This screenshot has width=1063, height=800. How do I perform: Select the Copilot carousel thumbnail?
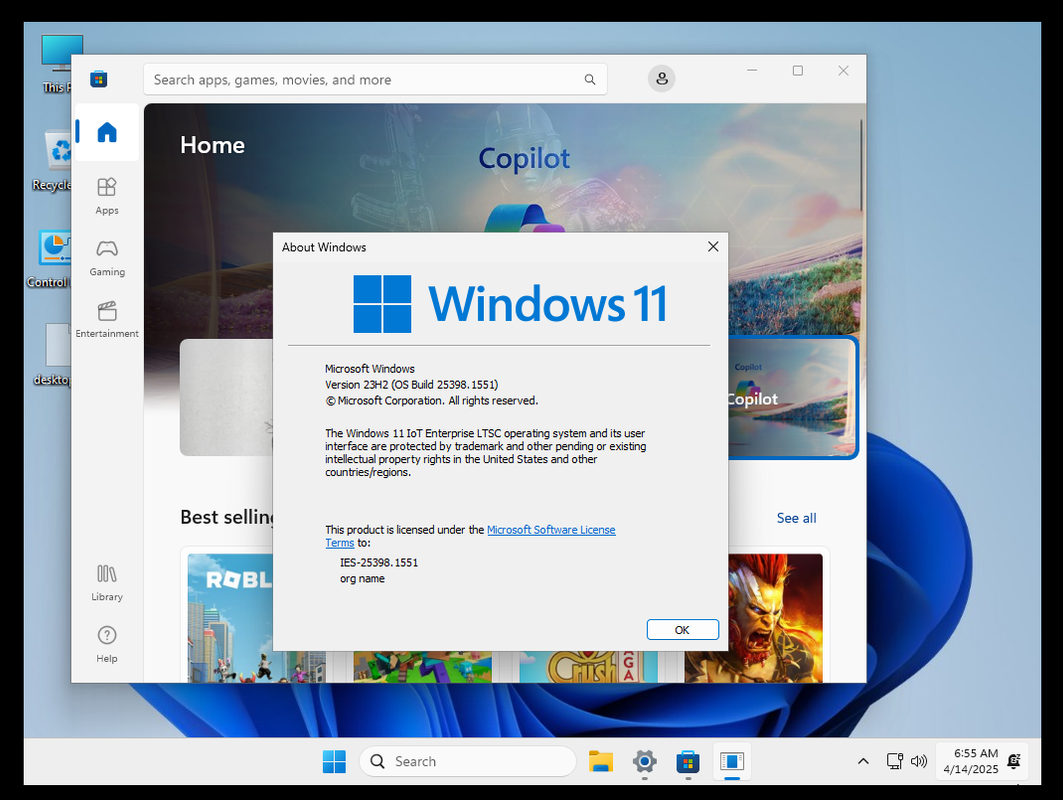point(792,398)
